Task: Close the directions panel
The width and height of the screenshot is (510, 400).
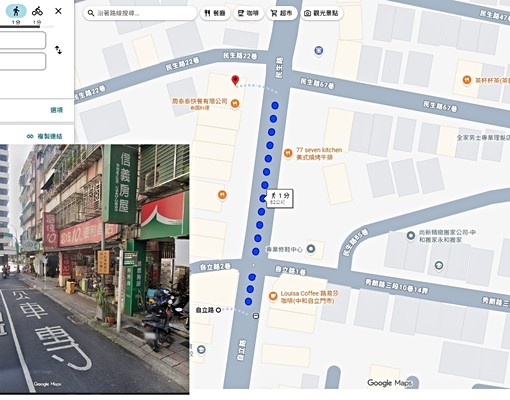Action: click(x=58, y=11)
